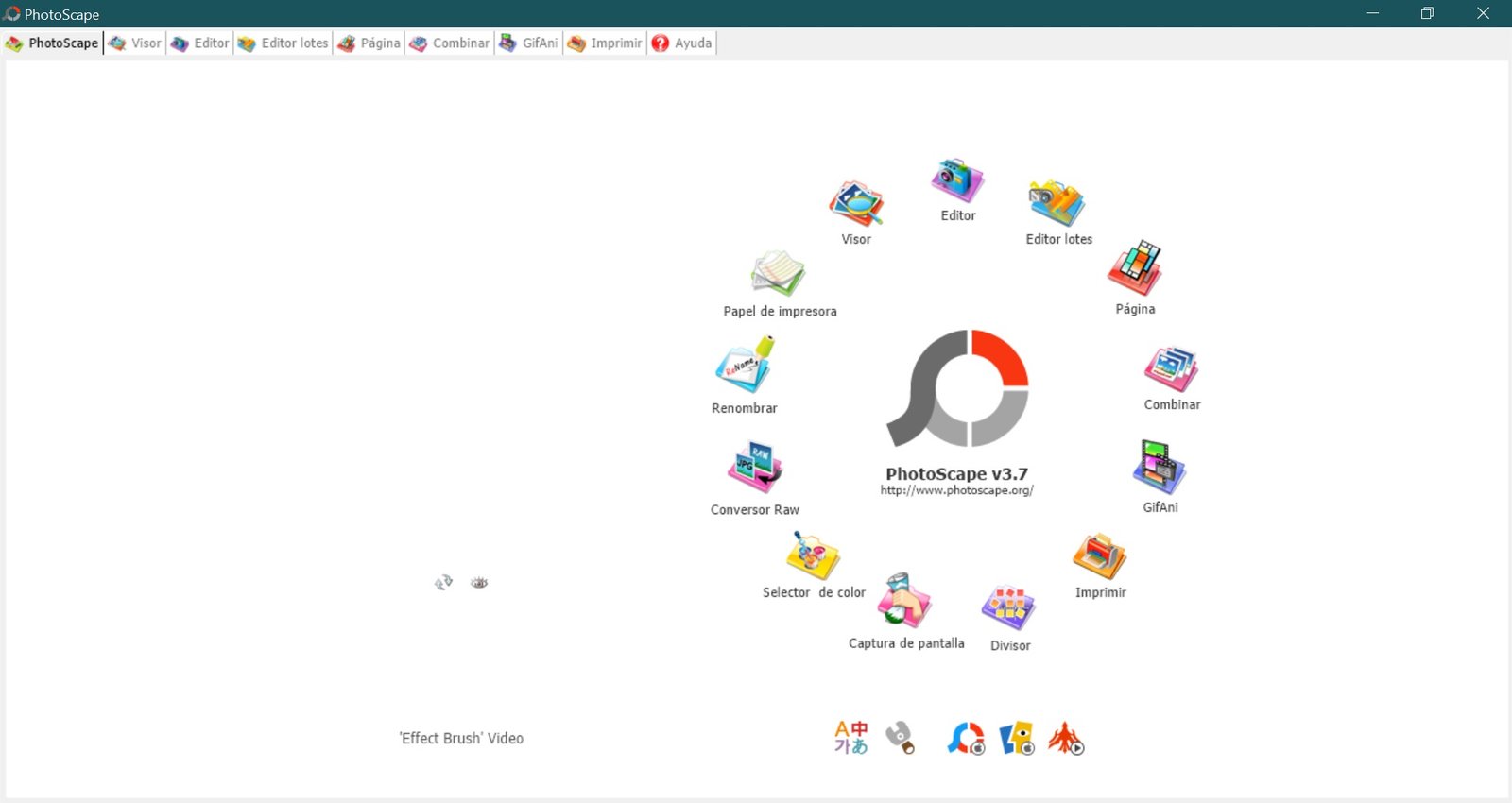The image size is (1512, 803).
Task: Open the Ayuda tab
Action: coord(682,43)
